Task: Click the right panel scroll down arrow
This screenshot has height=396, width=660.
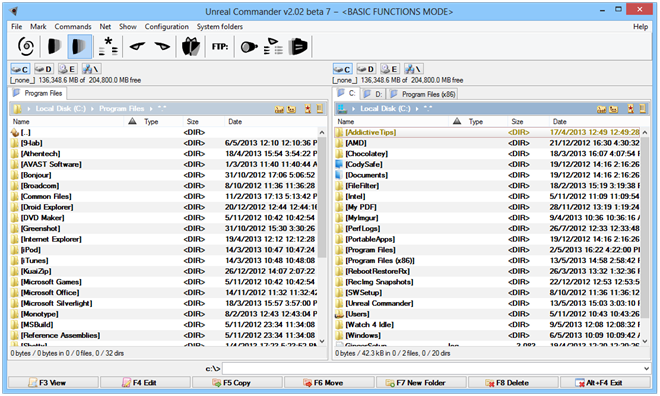Action: point(644,341)
